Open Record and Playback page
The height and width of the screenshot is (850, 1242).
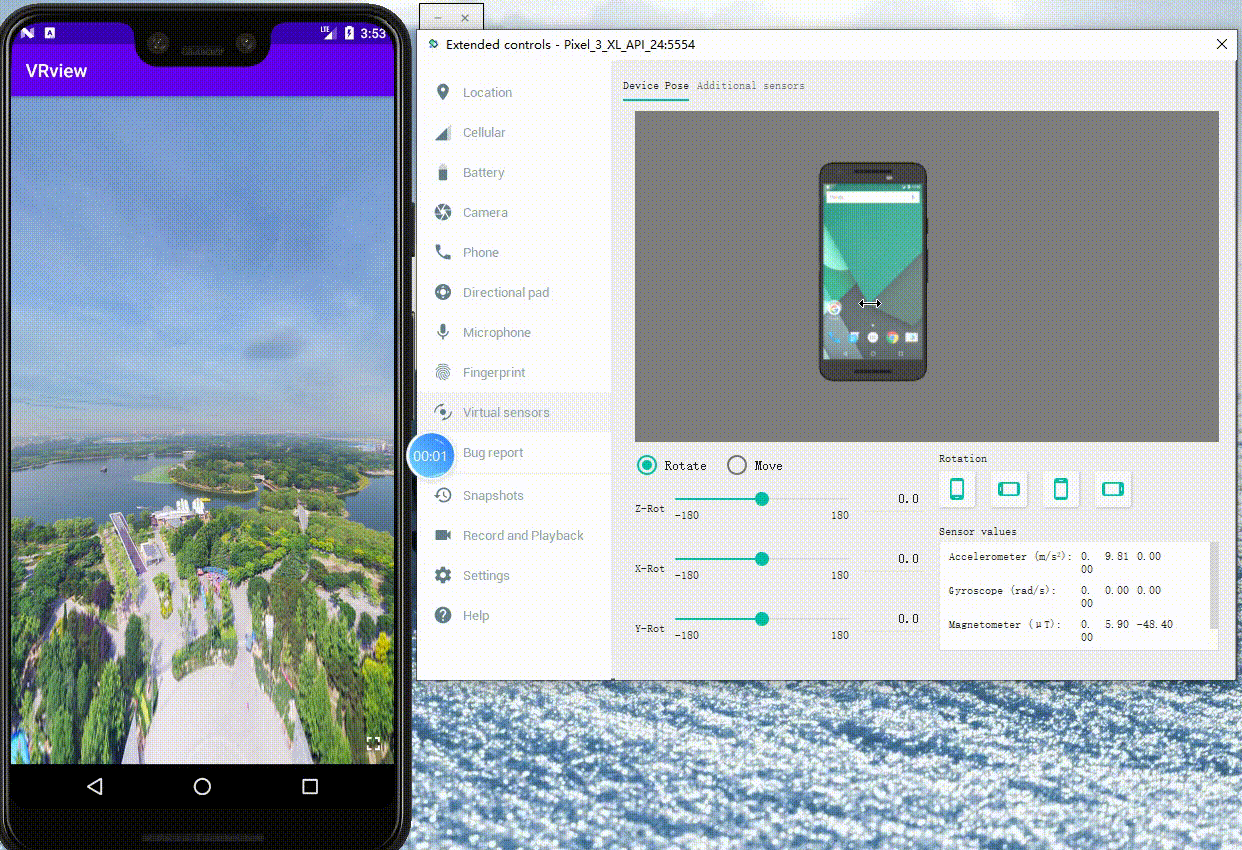[x=513, y=535]
